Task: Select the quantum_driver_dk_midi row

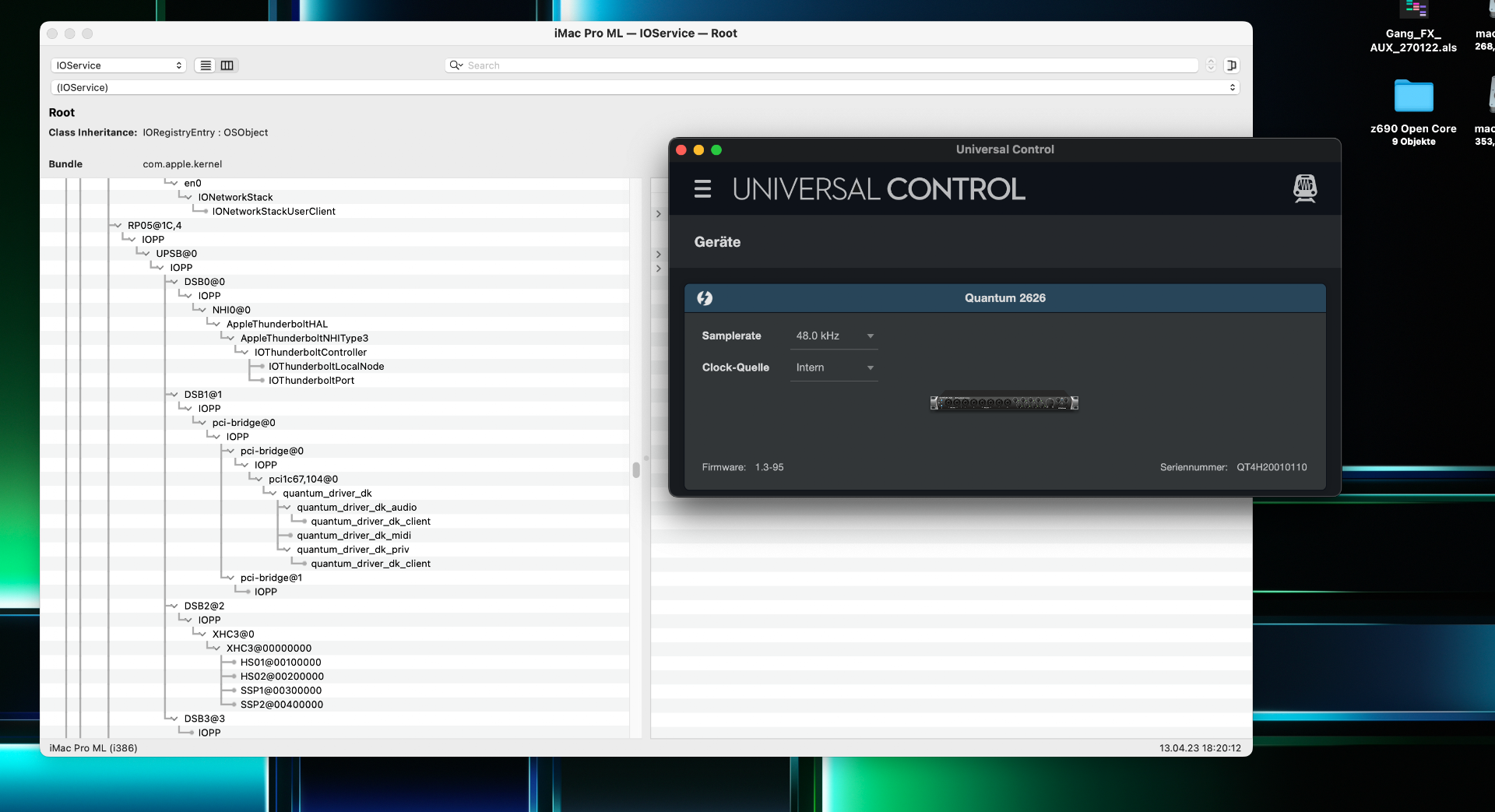Action: tap(354, 536)
